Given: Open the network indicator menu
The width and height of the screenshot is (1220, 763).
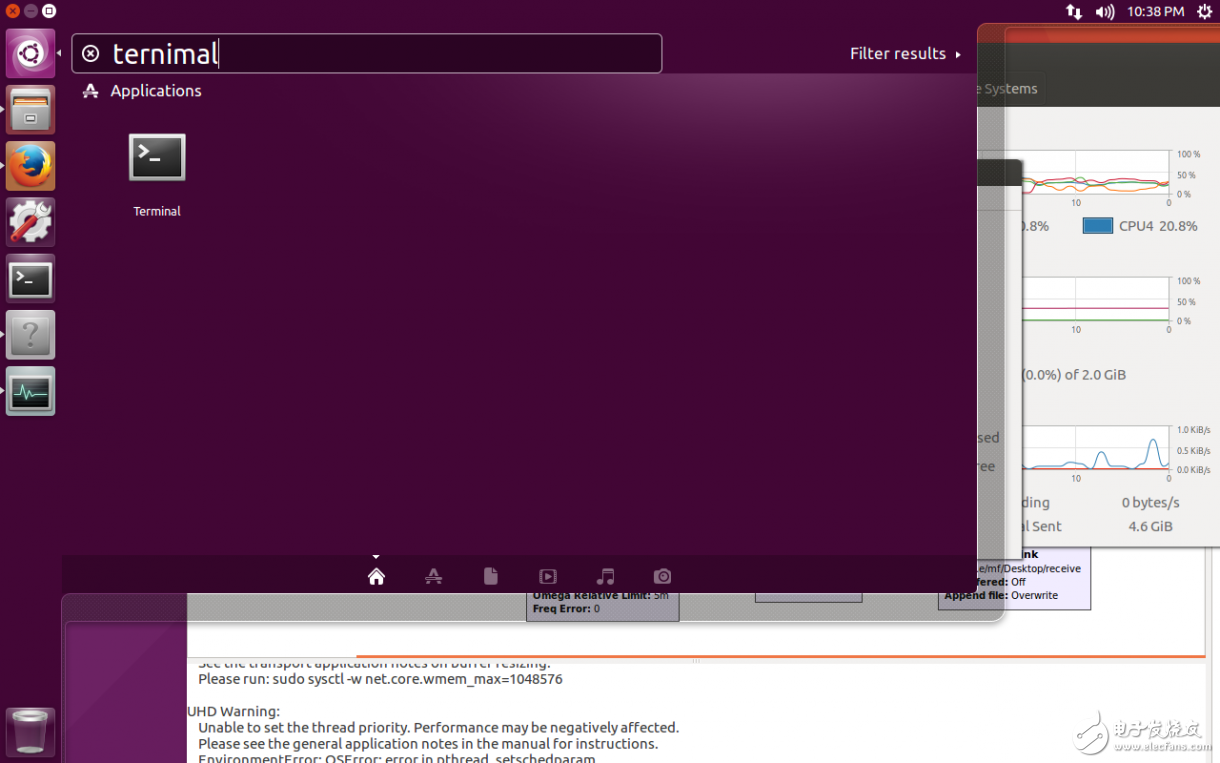Looking at the screenshot, I should [1074, 12].
